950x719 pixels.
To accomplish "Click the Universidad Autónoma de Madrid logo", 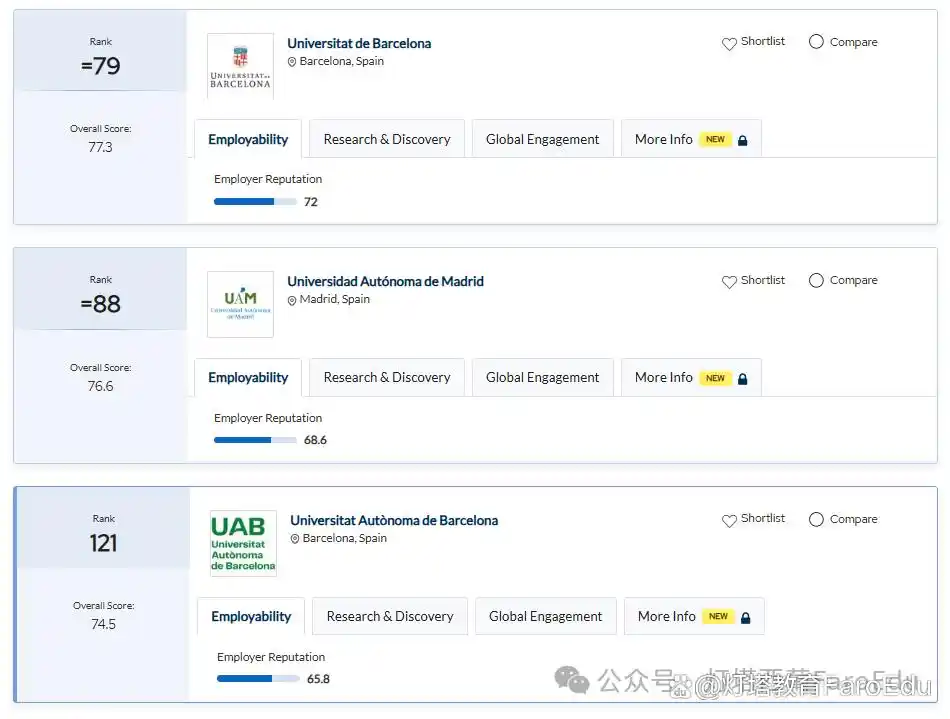I will 240,304.
